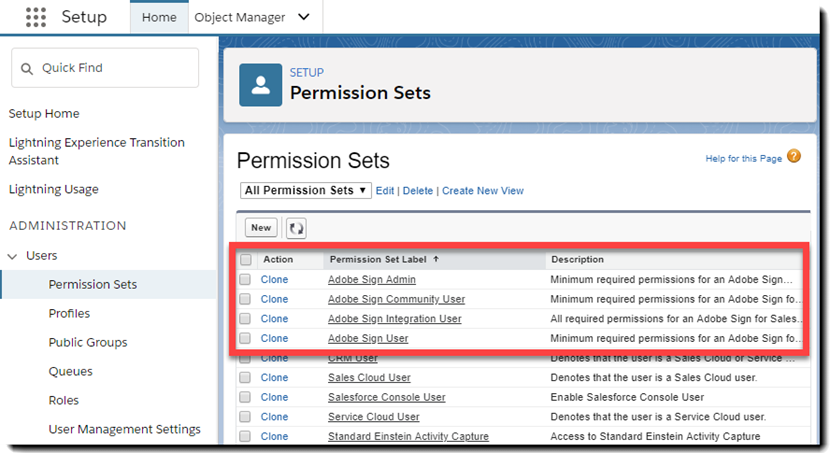Collapse the Users tree section
The width and height of the screenshot is (830, 453).
tap(13, 256)
